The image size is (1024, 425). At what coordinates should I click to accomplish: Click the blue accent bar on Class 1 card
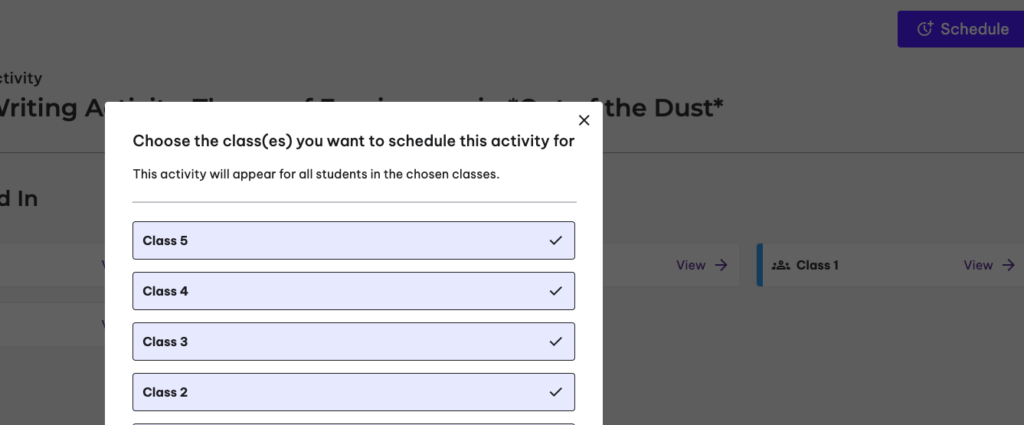click(x=760, y=265)
